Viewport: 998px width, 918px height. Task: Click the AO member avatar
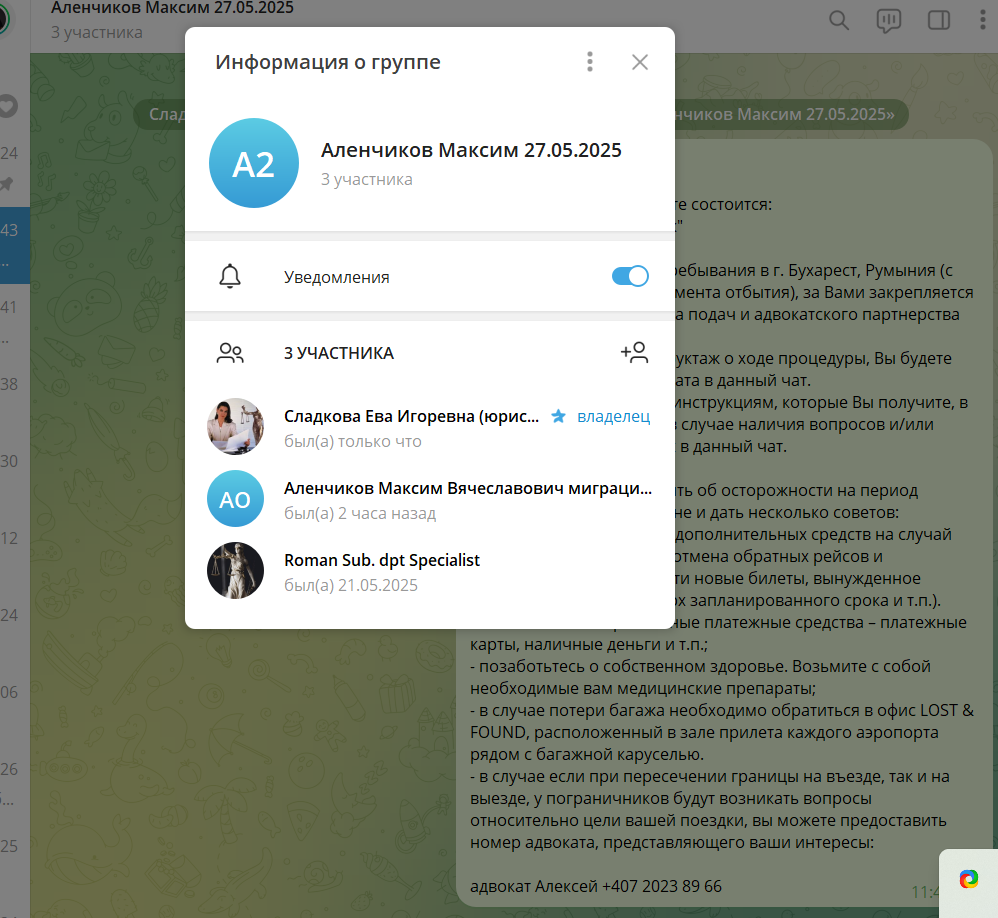pyautogui.click(x=235, y=498)
